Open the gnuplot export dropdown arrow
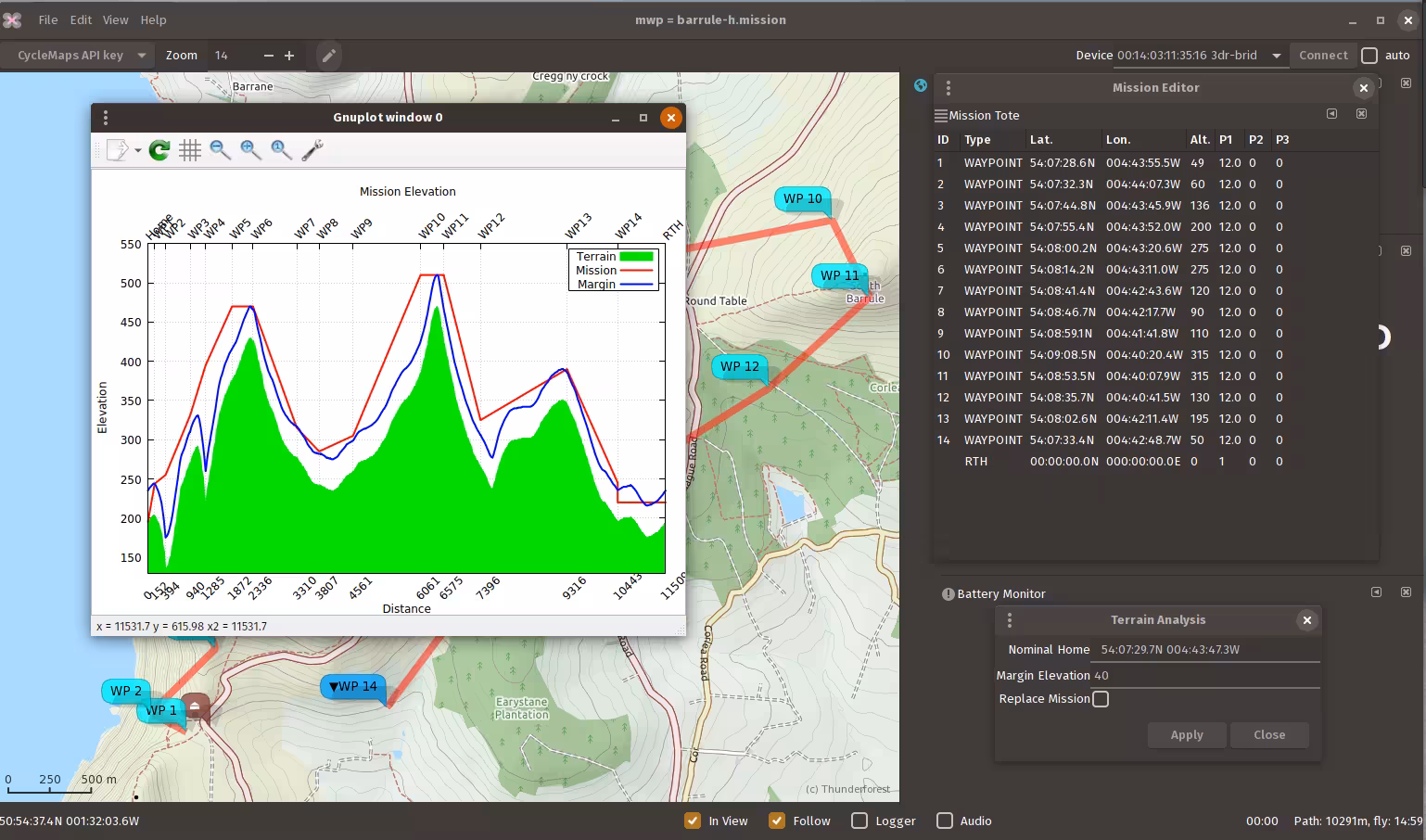The height and width of the screenshot is (840, 1426). [138, 150]
